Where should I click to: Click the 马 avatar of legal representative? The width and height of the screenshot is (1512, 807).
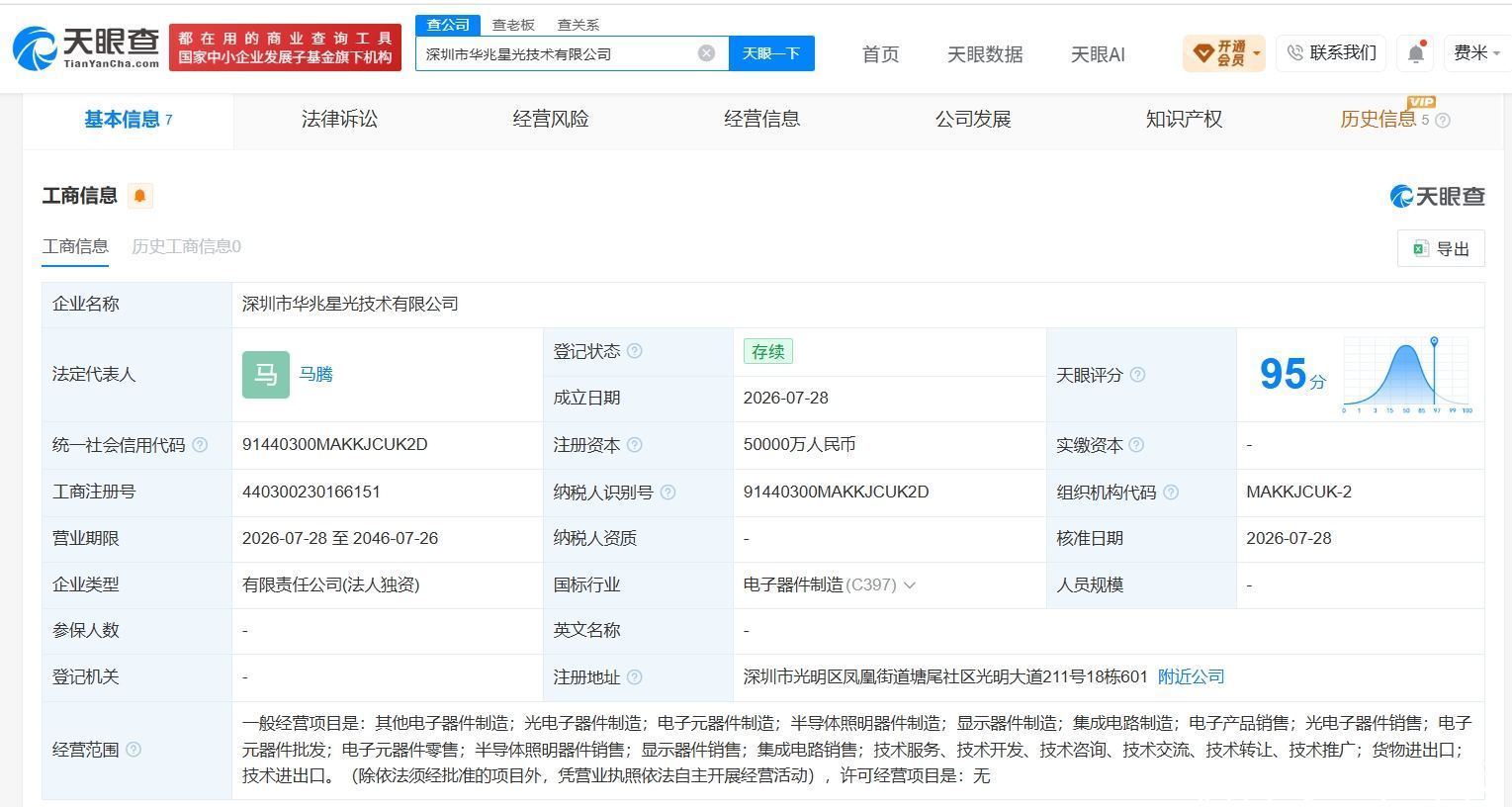(x=266, y=375)
